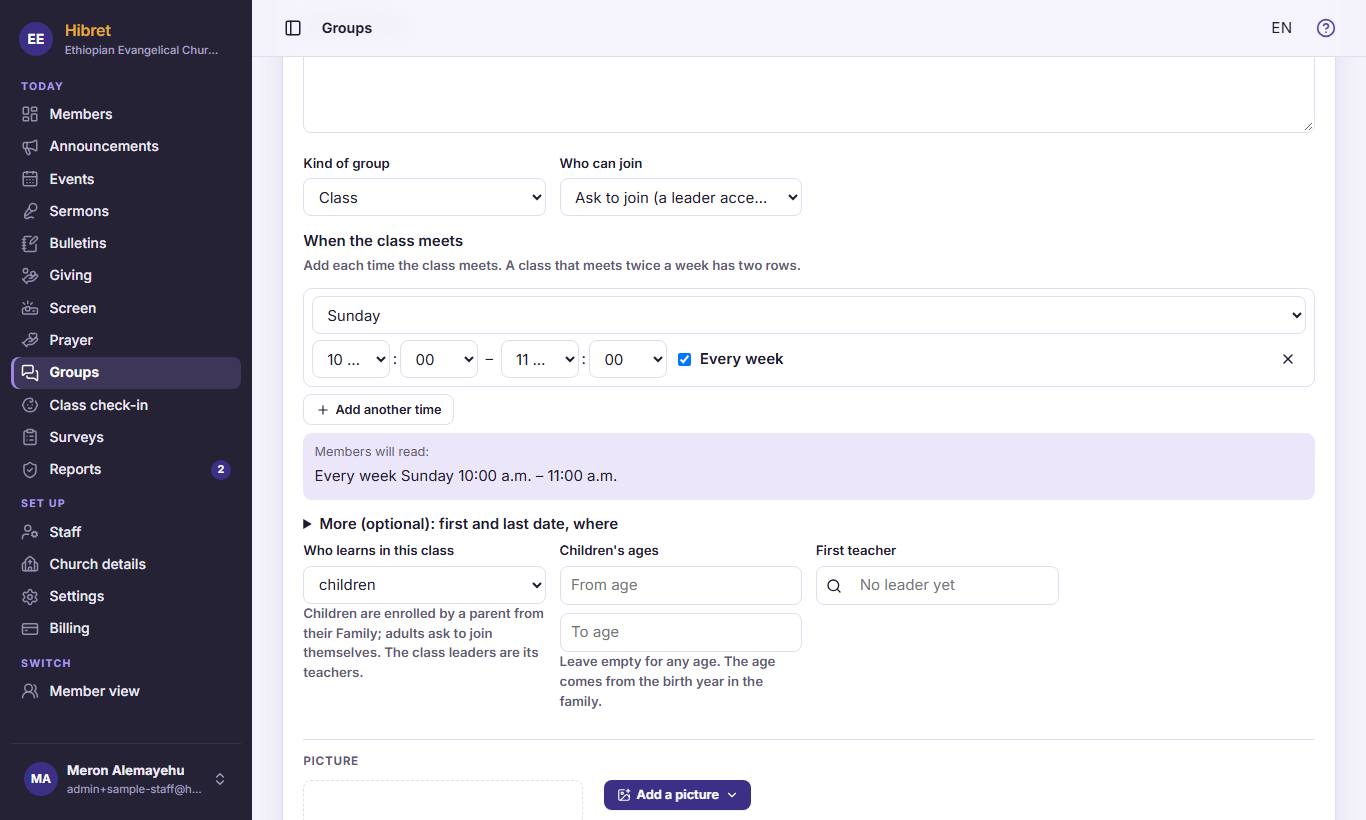Open Events in the sidebar
This screenshot has width=1366, height=820.
(x=125, y=179)
